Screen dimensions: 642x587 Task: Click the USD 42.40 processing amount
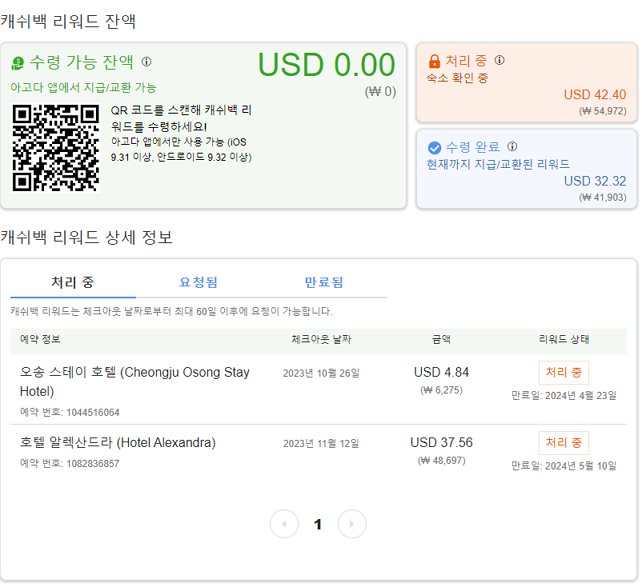pyautogui.click(x=595, y=95)
